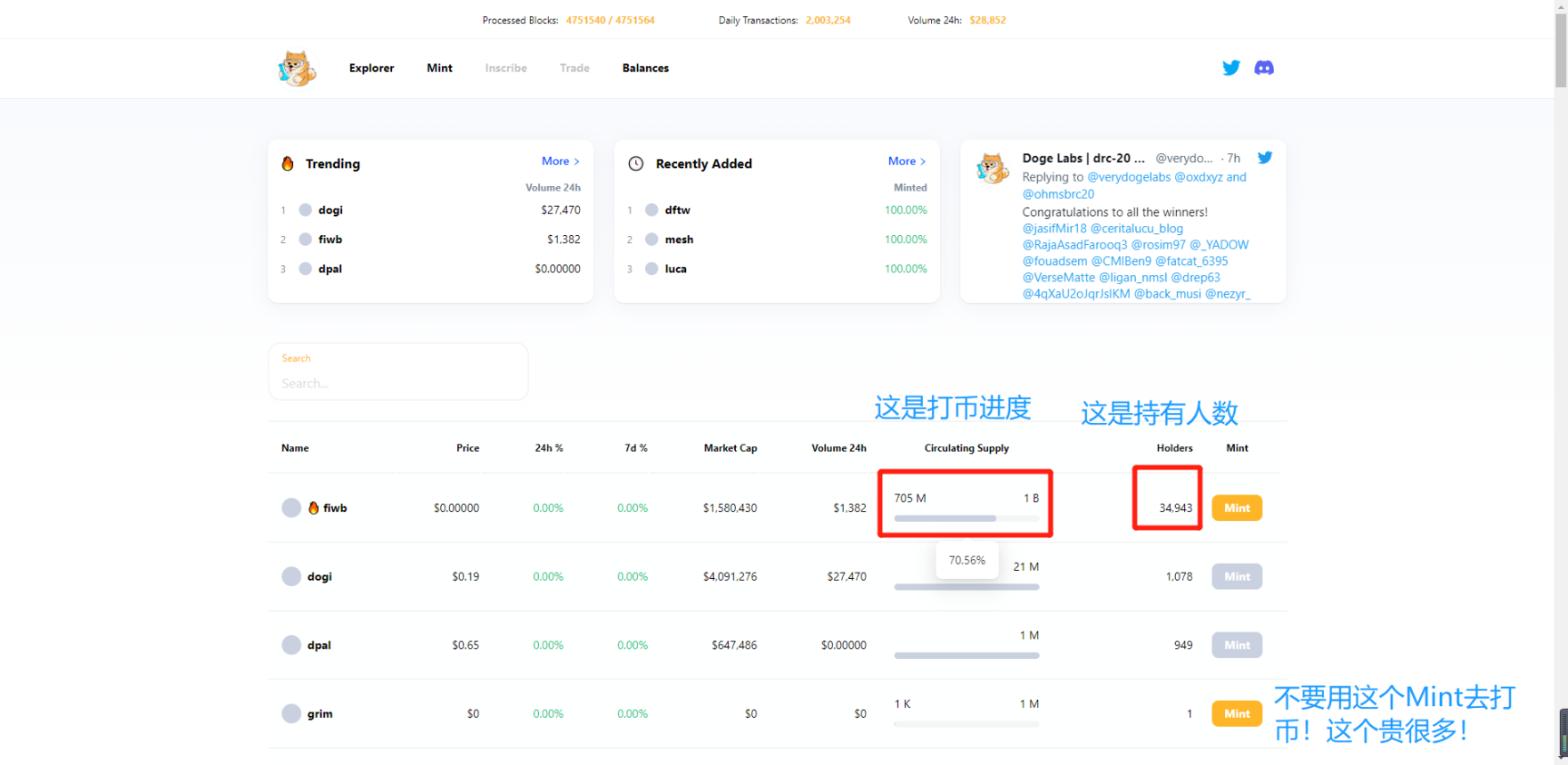Viewport: 1568px width, 765px height.
Task: Click the token icon for grim in the table
Action: pos(291,713)
